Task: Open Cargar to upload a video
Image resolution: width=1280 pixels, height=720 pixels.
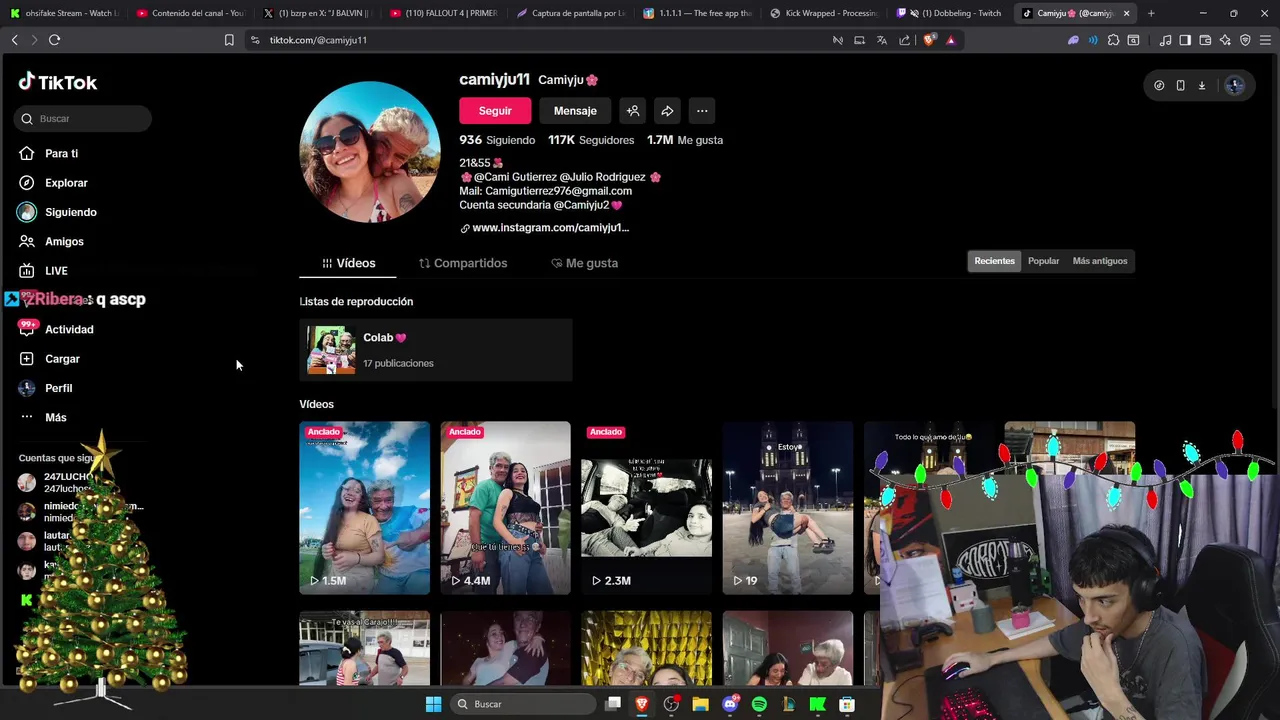Action: [x=49, y=358]
